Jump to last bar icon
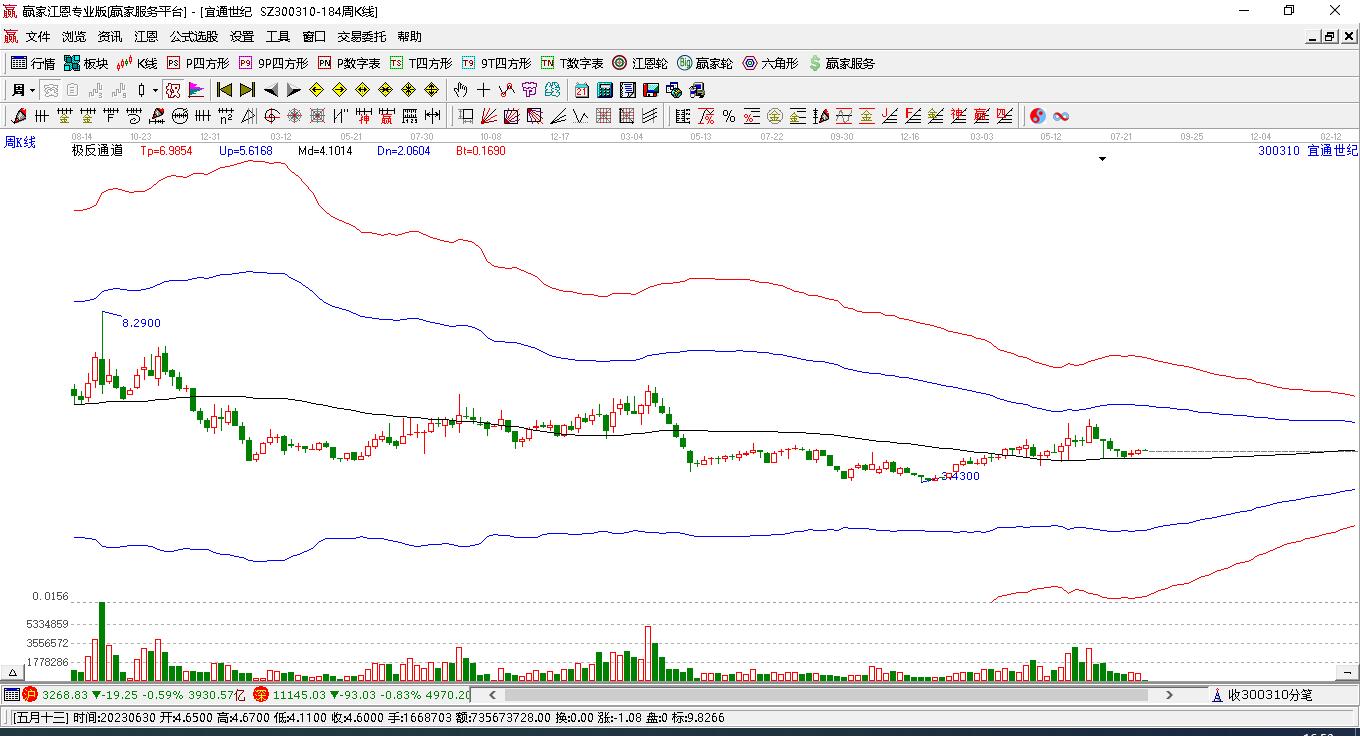The width and height of the screenshot is (1360, 736). coord(248,90)
